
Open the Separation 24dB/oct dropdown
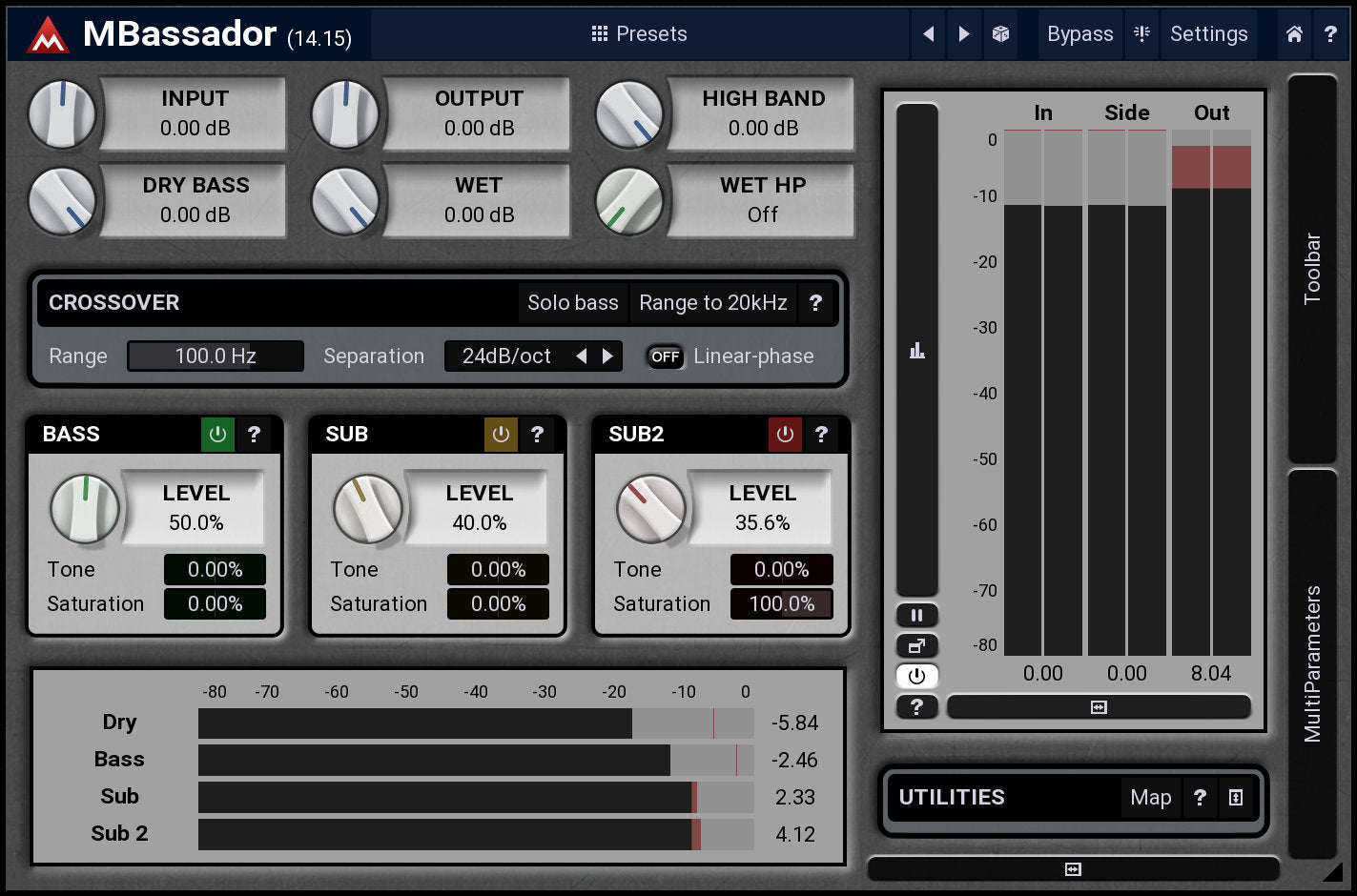click(506, 356)
